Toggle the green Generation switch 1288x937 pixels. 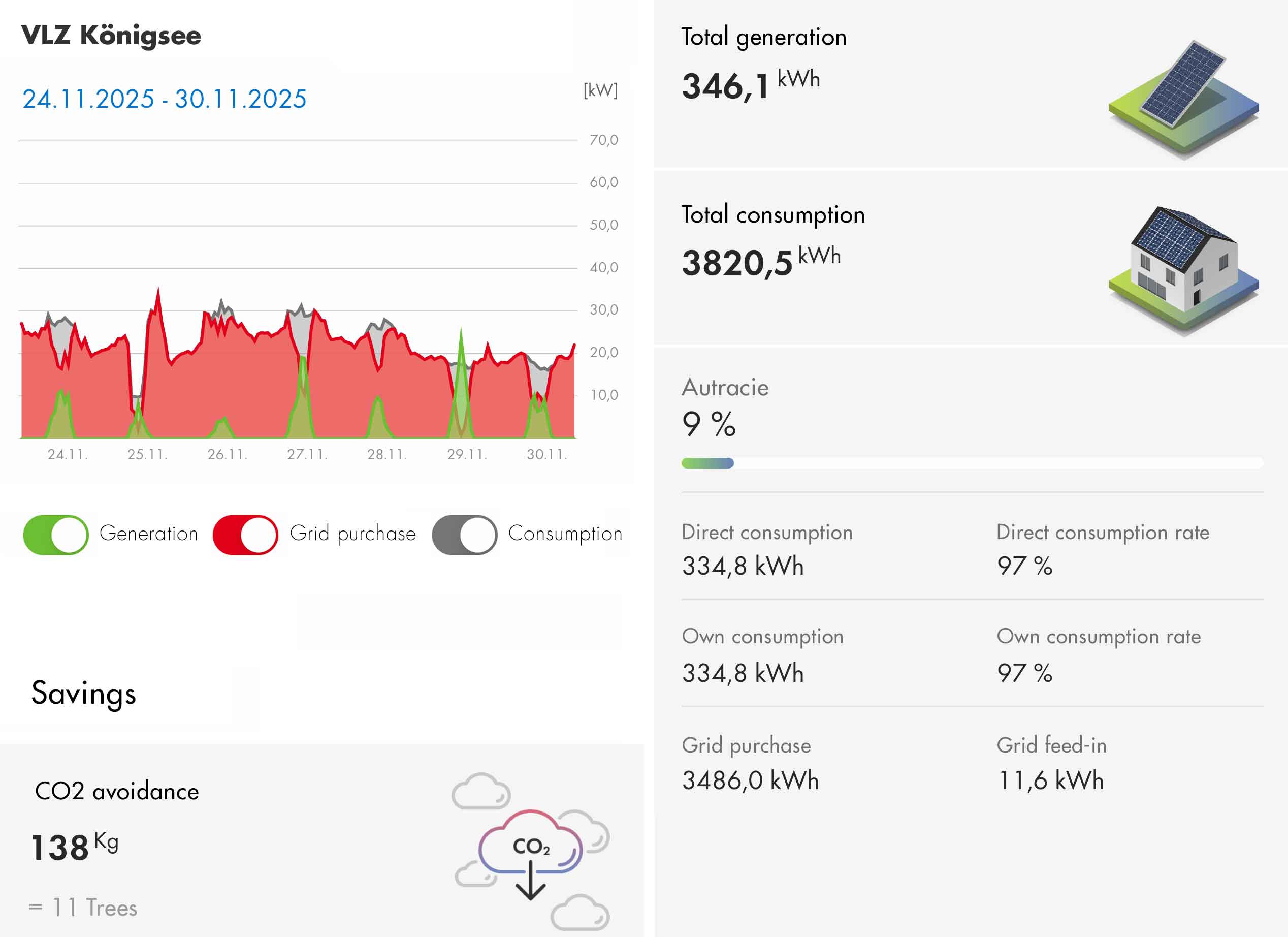coord(56,535)
